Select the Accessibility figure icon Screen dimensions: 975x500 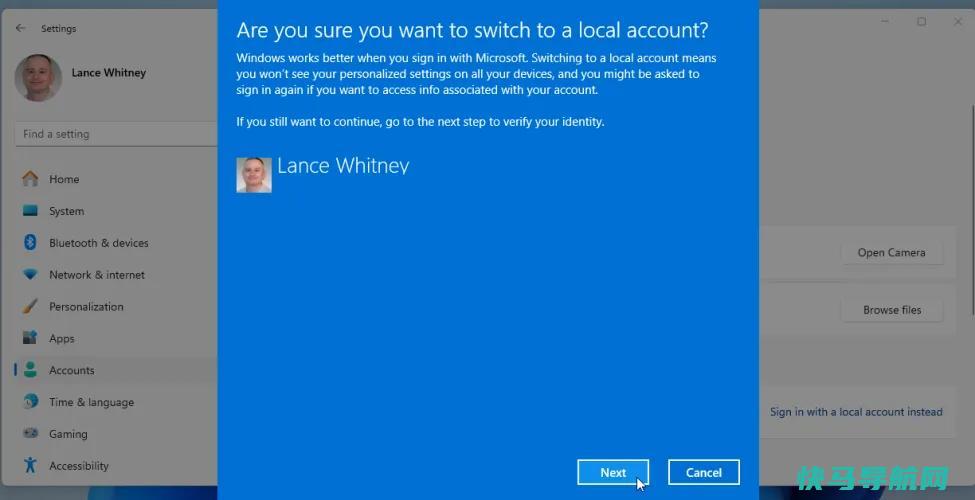click(30, 465)
